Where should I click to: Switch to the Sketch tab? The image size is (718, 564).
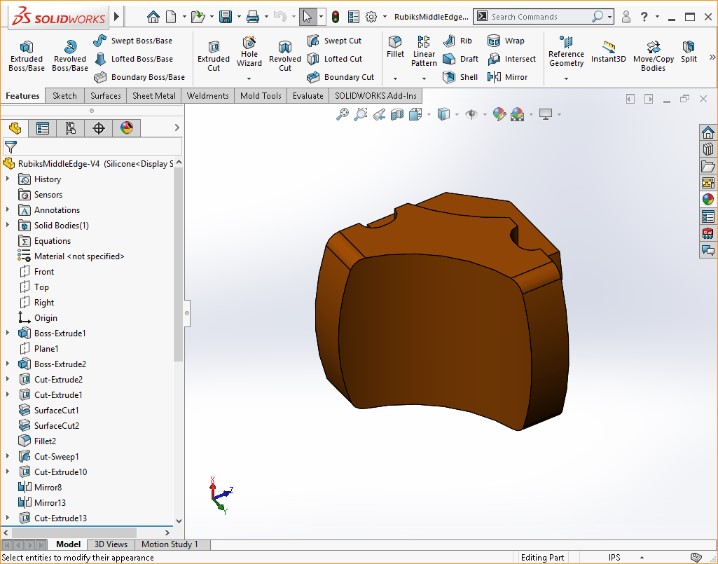(65, 96)
